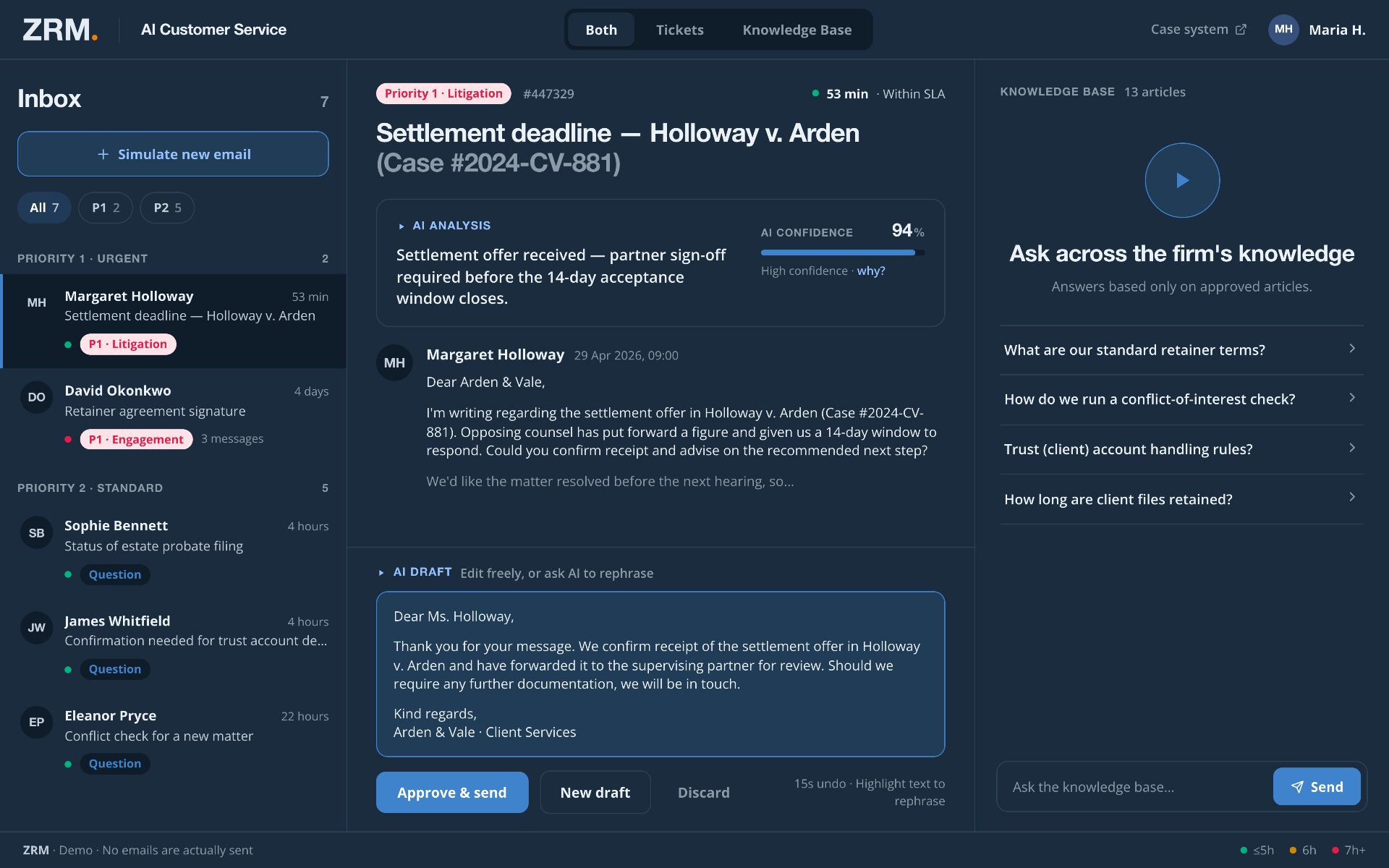Click the 'P1 · Litigation' tag in inbox

tap(128, 344)
